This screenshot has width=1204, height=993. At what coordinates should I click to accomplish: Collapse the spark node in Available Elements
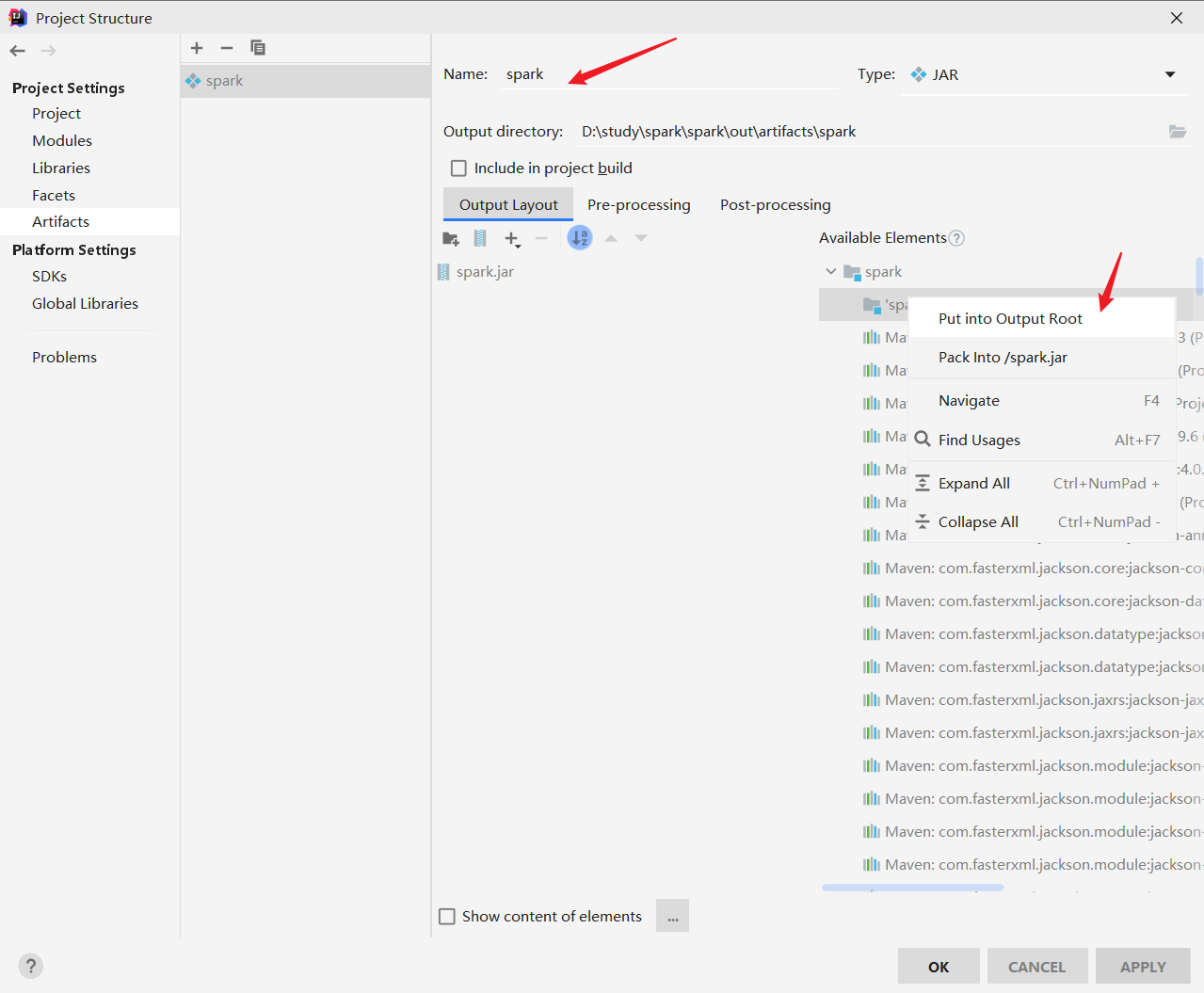[830, 271]
